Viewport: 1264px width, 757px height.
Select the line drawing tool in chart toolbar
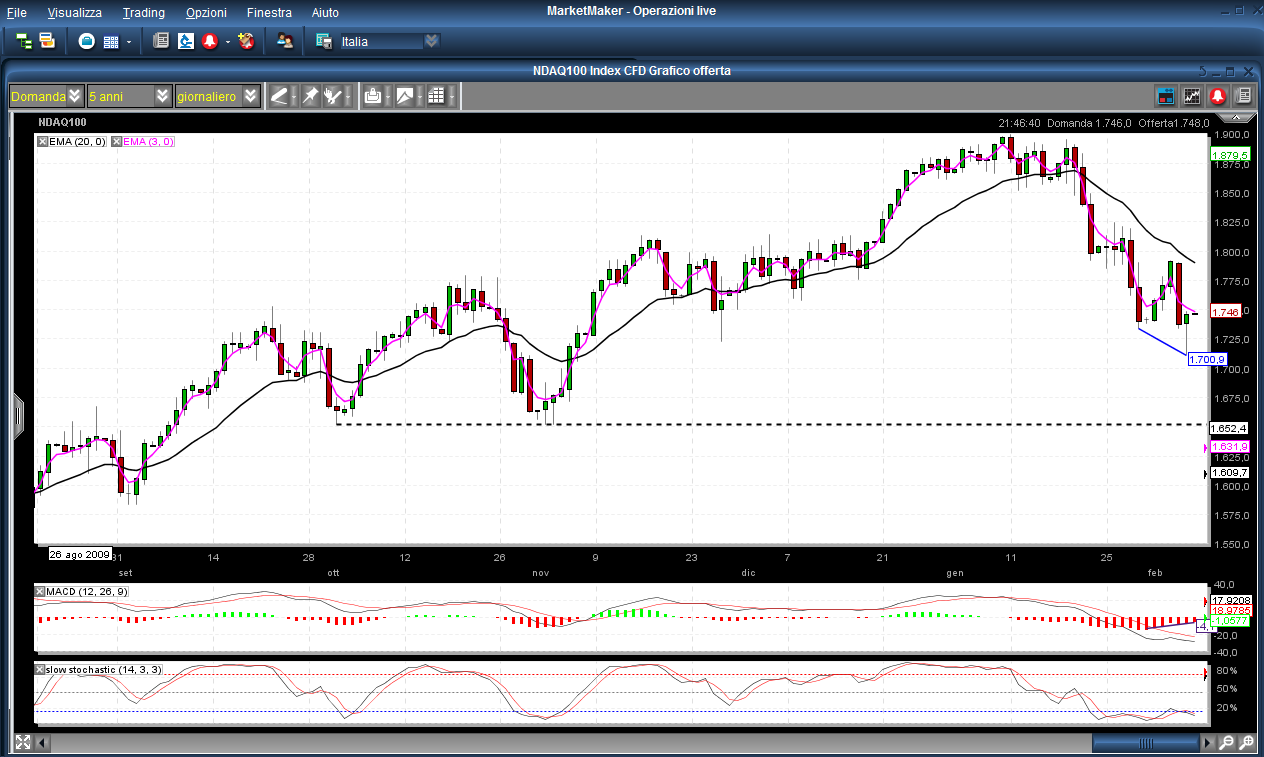(x=280, y=96)
